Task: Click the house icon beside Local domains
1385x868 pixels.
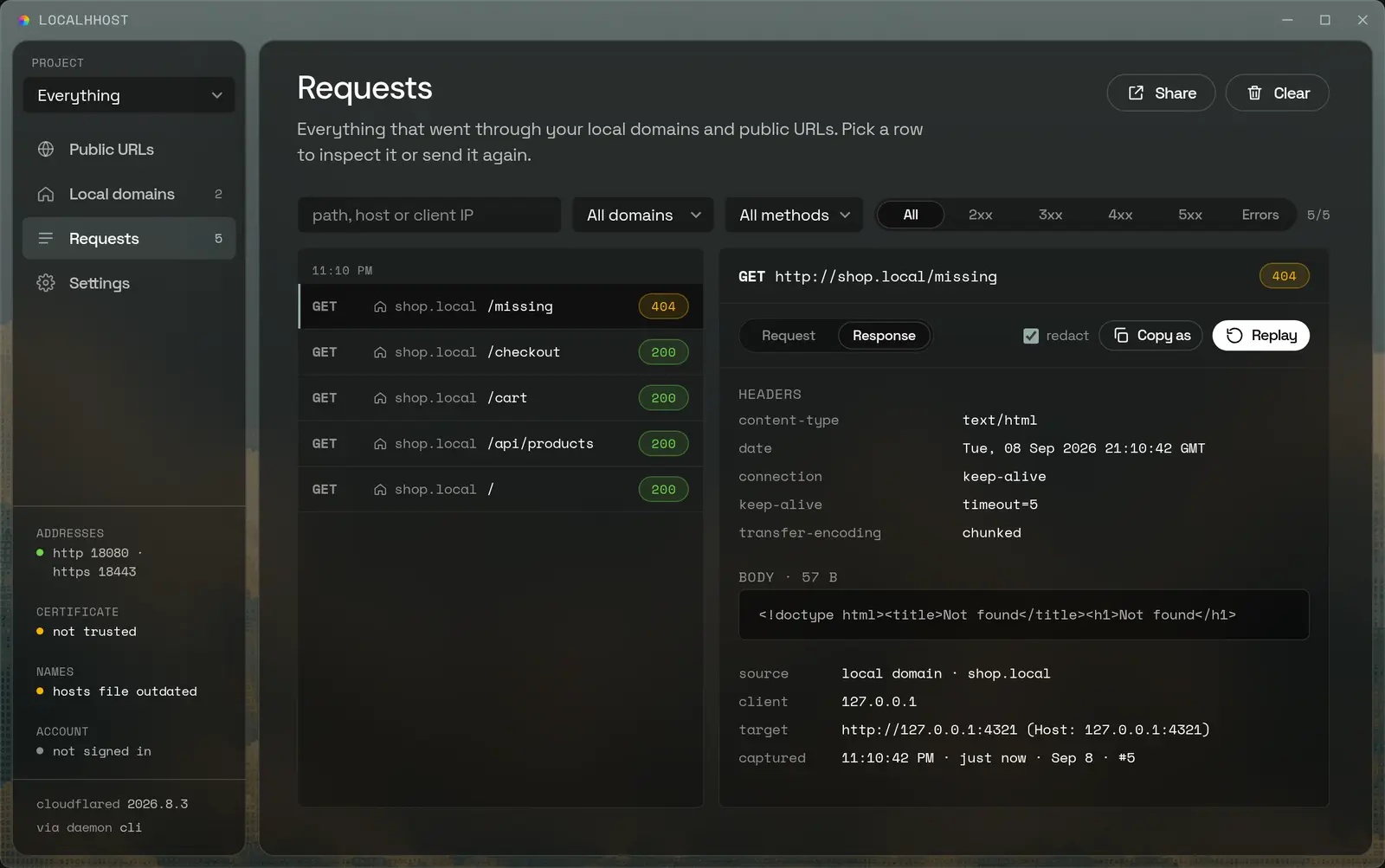Action: coord(46,194)
